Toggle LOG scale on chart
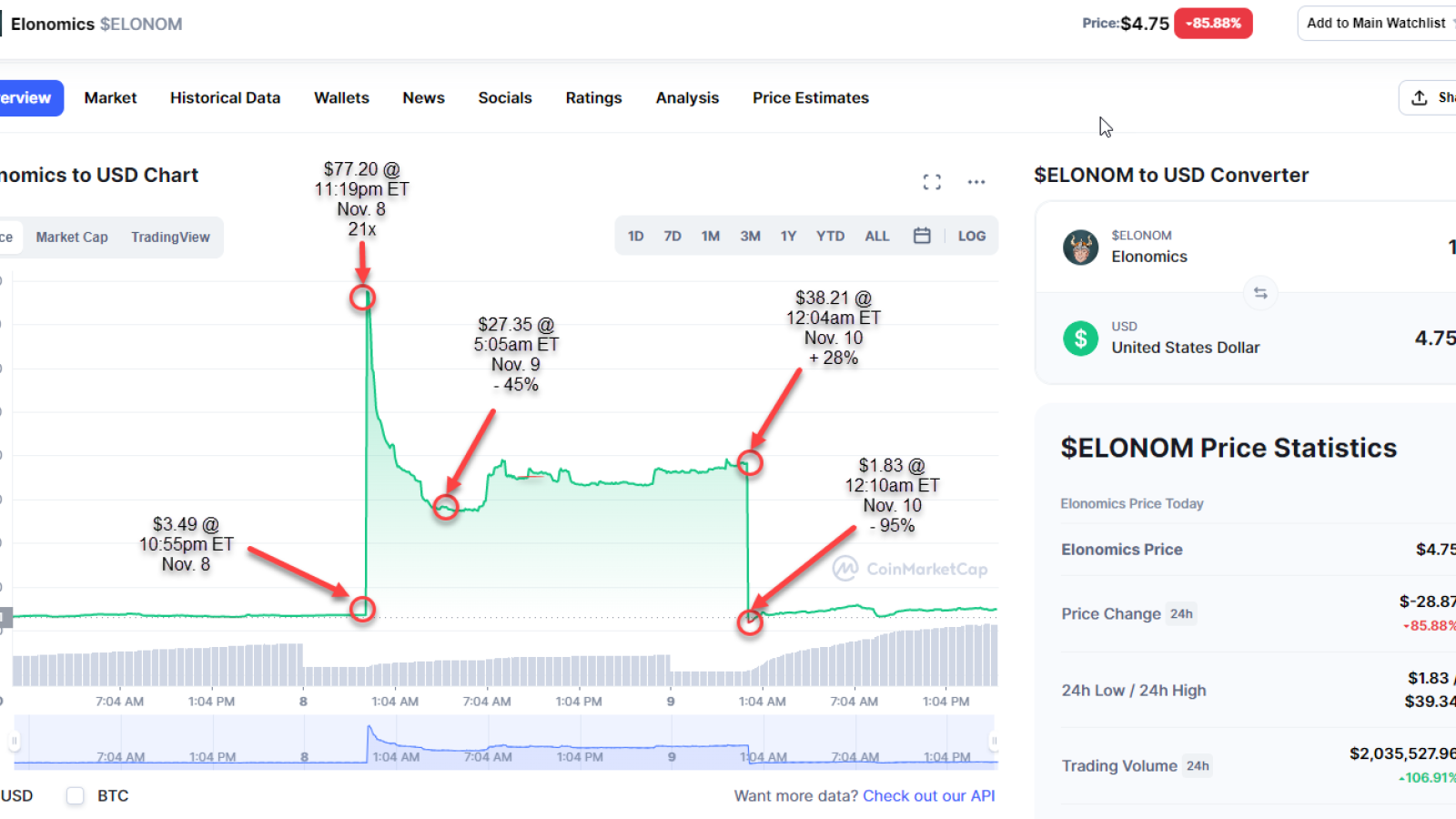Screen dimensions: 1456x819 [972, 236]
